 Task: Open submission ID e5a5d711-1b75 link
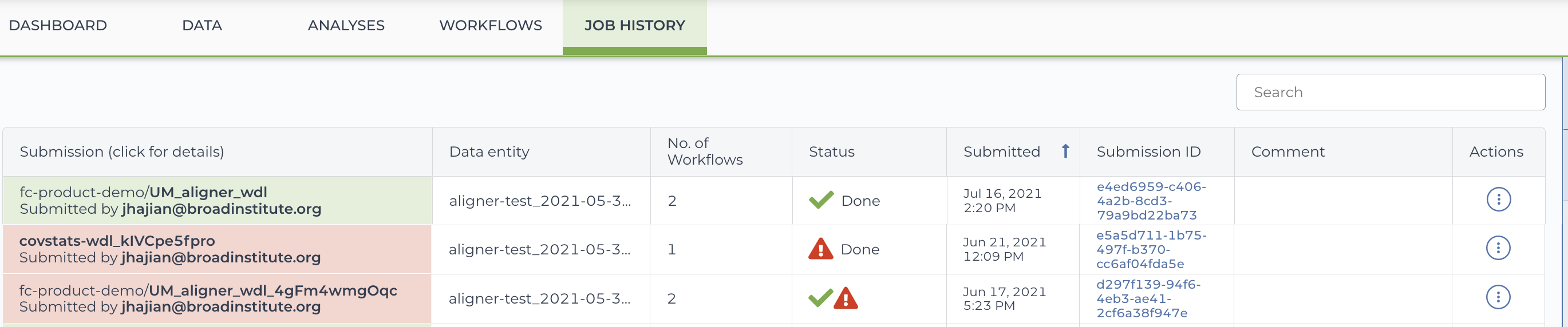1151,249
